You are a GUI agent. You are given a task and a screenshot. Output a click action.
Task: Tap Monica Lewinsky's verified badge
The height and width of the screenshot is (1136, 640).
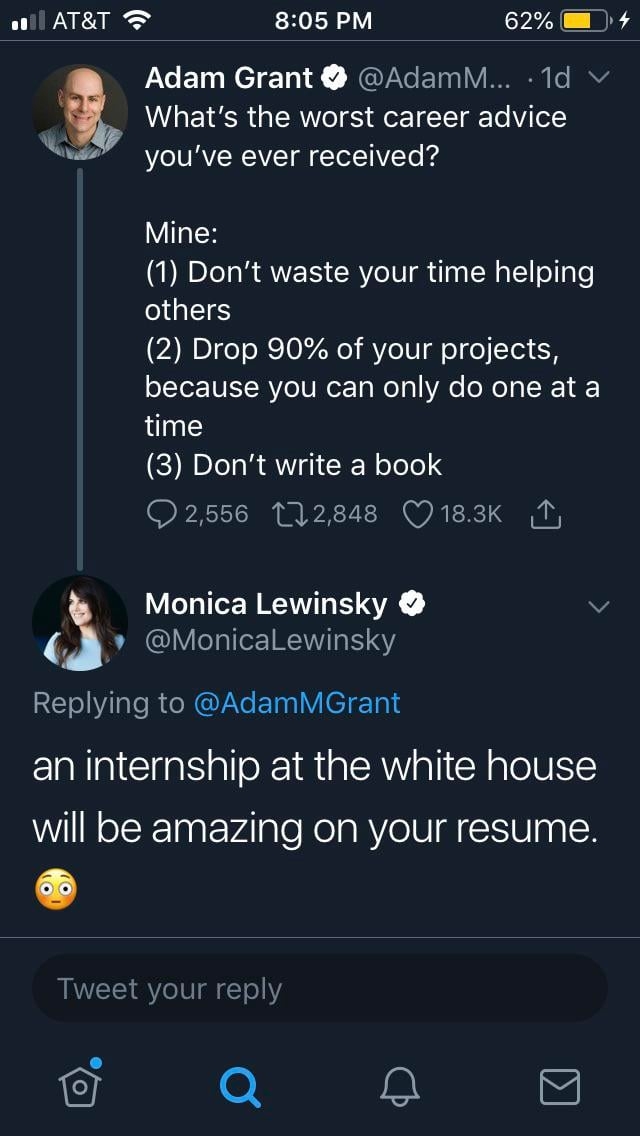tap(413, 604)
